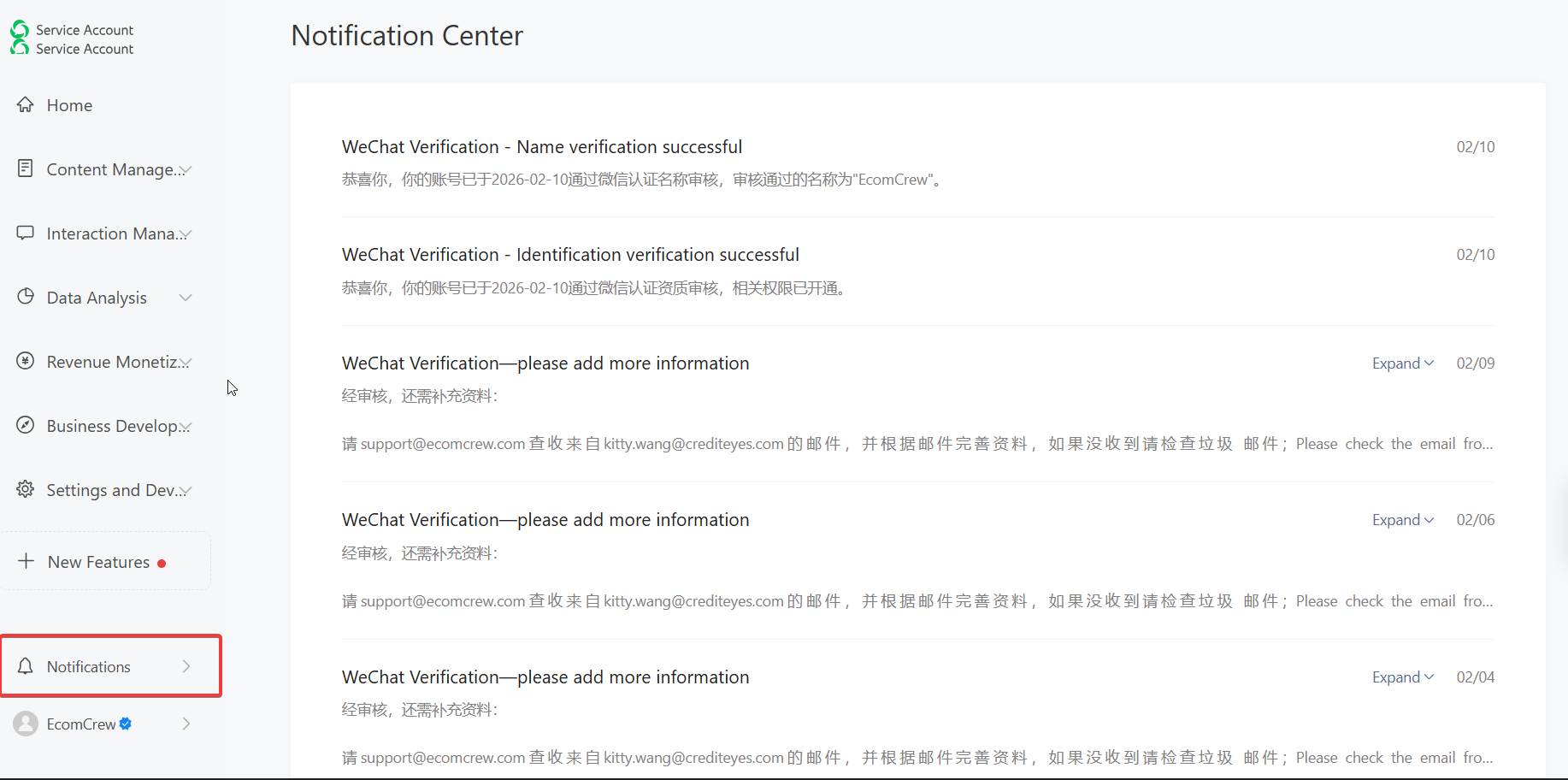Open the Name verification successful notification
The image size is (1568, 780).
[x=542, y=147]
